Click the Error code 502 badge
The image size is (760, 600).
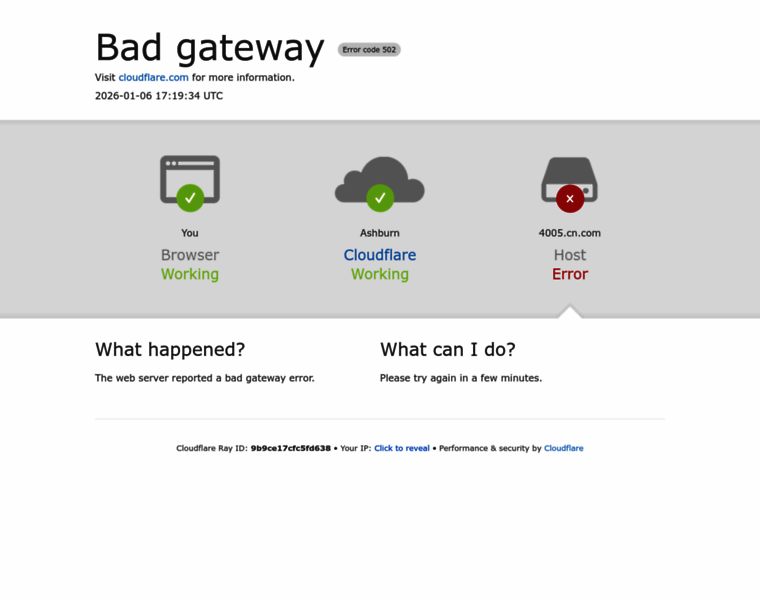click(369, 49)
